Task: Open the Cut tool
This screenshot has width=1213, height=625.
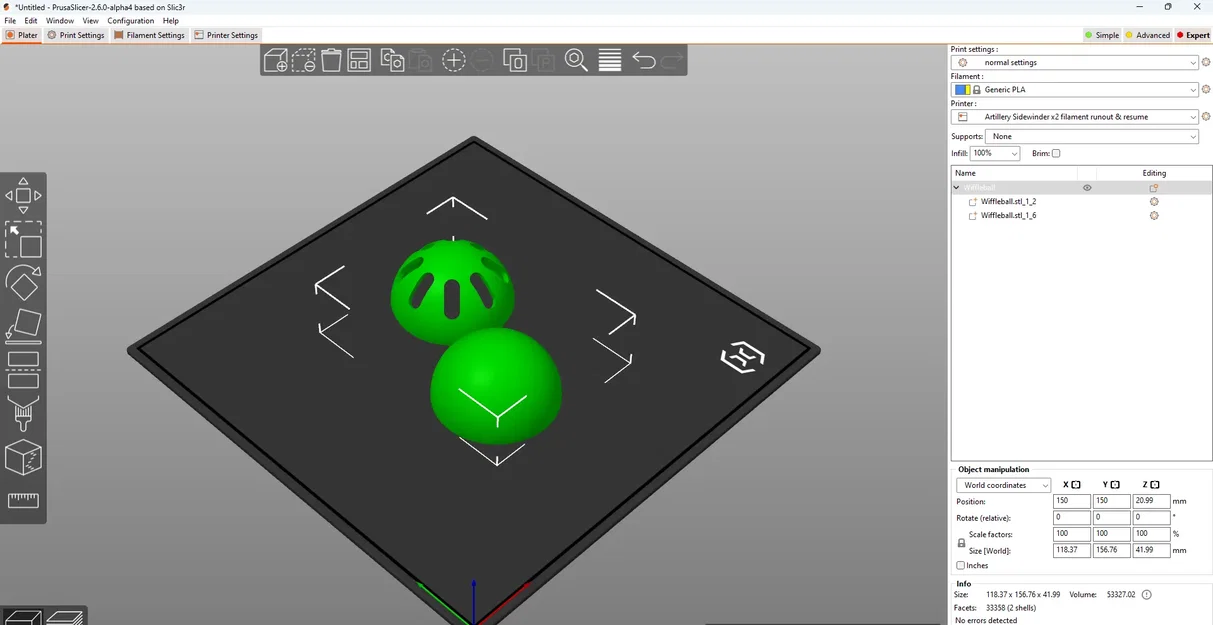Action: 23,369
